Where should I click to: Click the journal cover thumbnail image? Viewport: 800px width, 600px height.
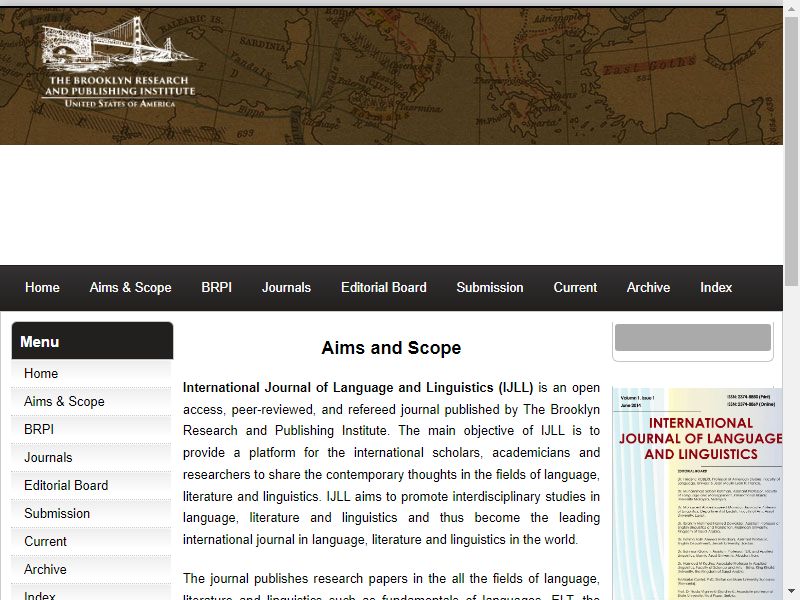[697, 494]
